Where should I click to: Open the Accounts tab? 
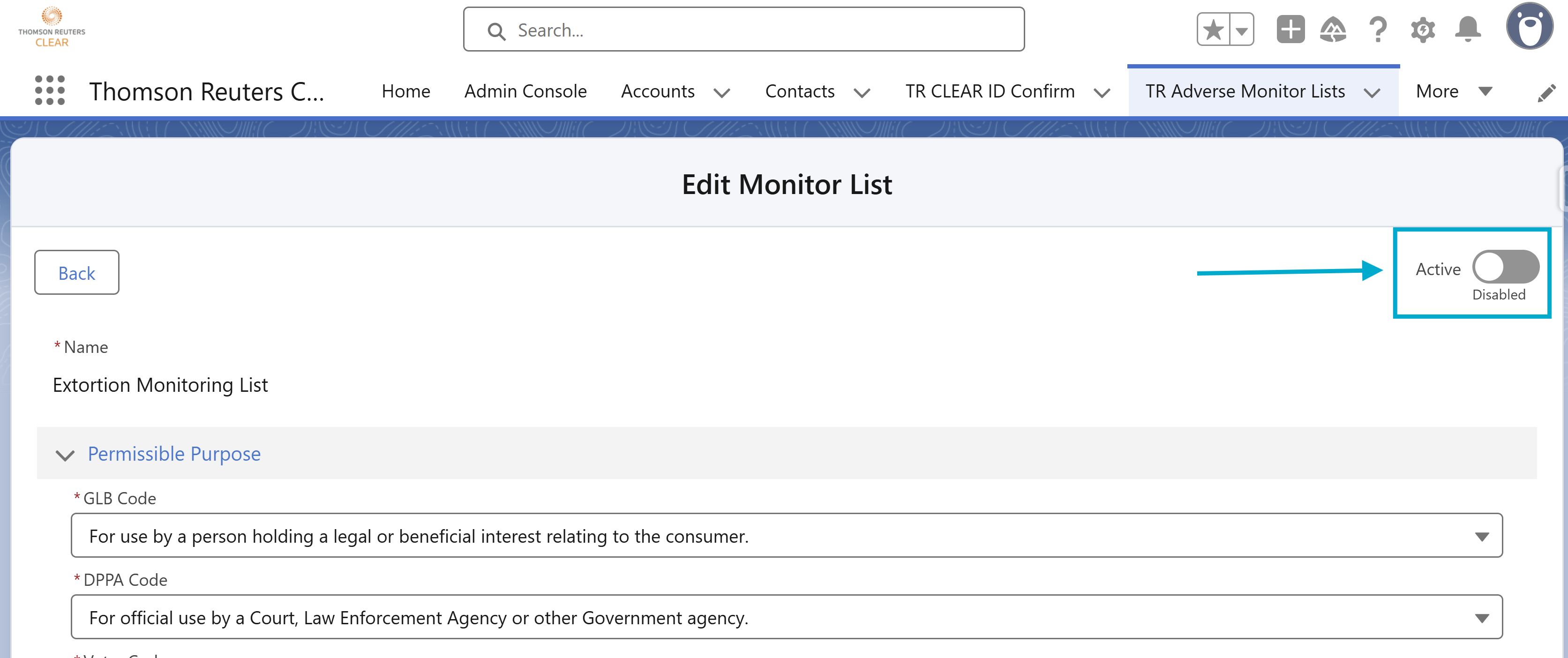click(x=657, y=91)
